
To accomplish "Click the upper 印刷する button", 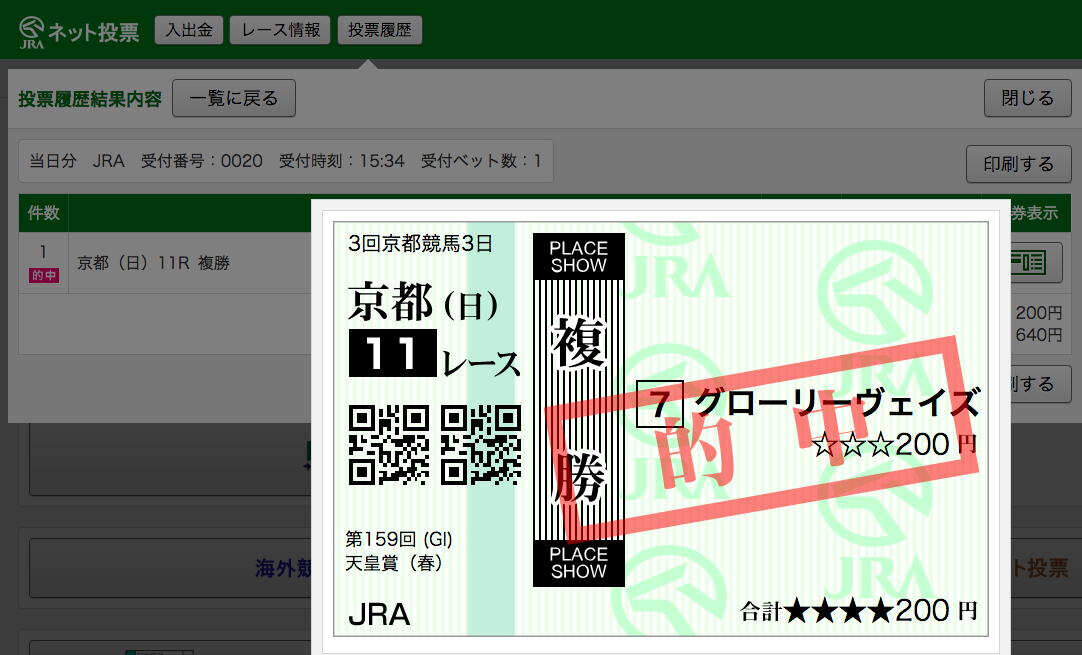I will click(x=1019, y=164).
